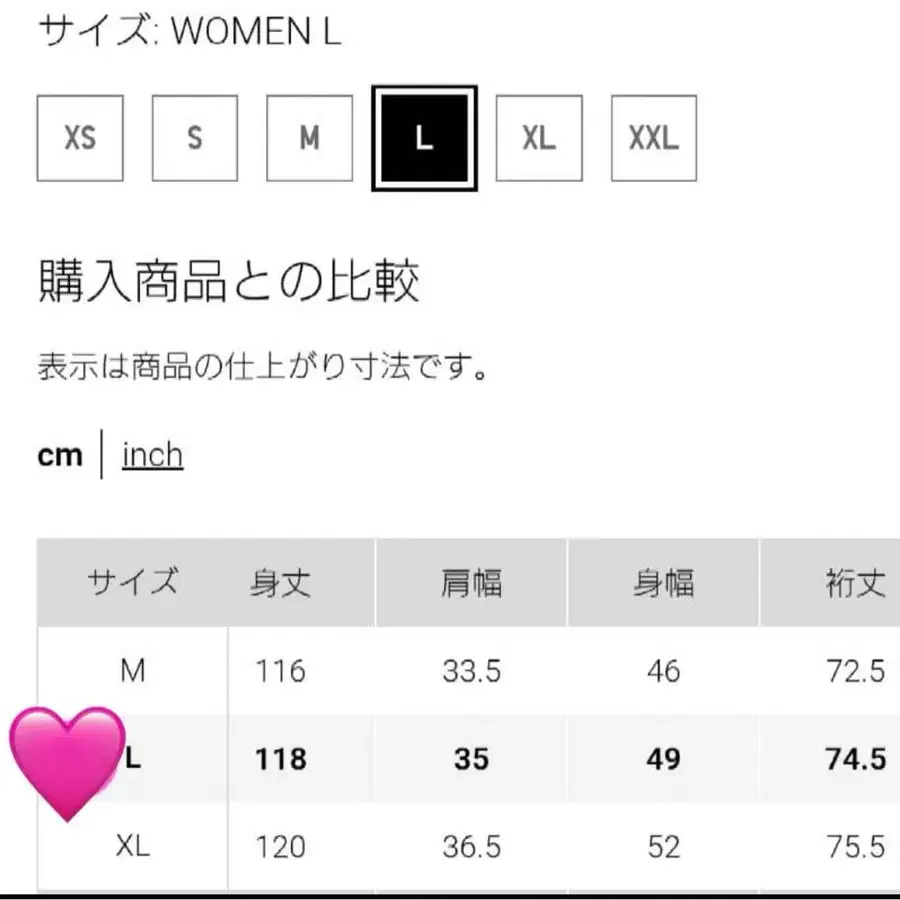Select the cm unit display
The height and width of the screenshot is (900, 900).
(x=61, y=454)
